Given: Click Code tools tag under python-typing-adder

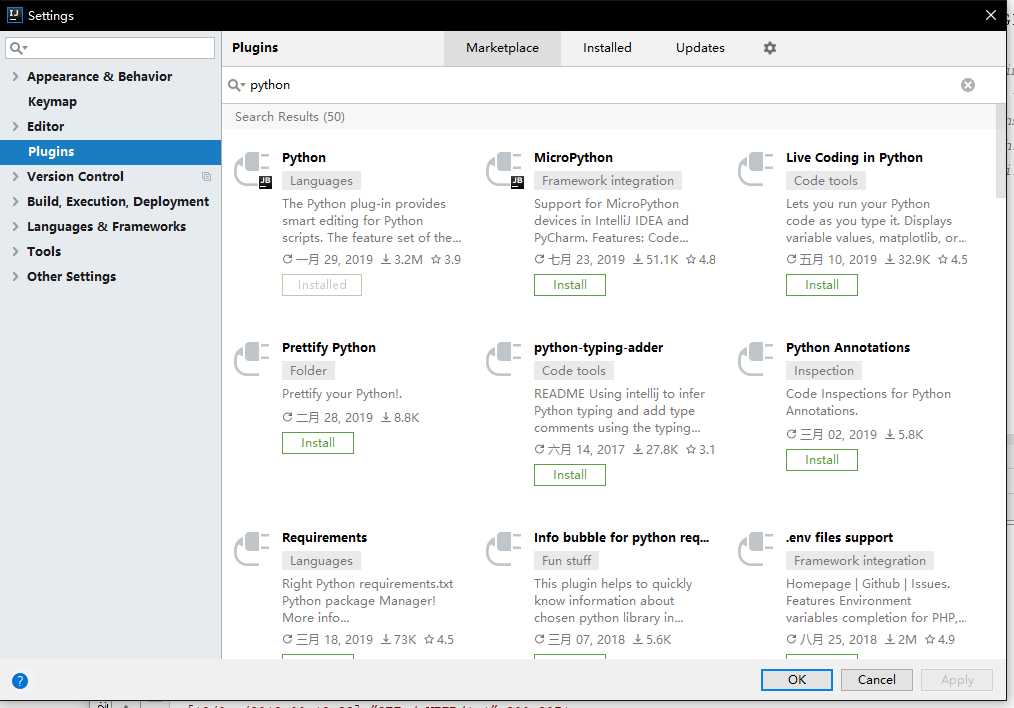Looking at the screenshot, I should click(574, 371).
